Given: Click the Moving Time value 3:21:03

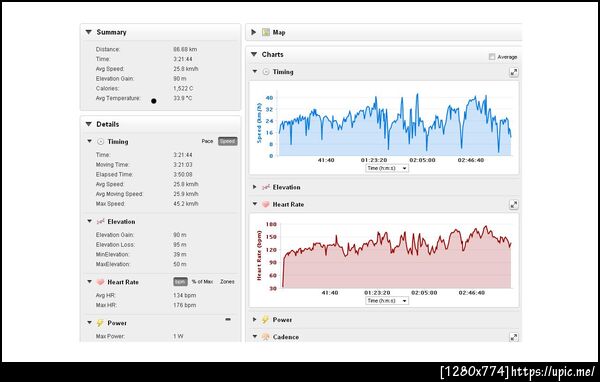Looking at the screenshot, I should 183,165.
